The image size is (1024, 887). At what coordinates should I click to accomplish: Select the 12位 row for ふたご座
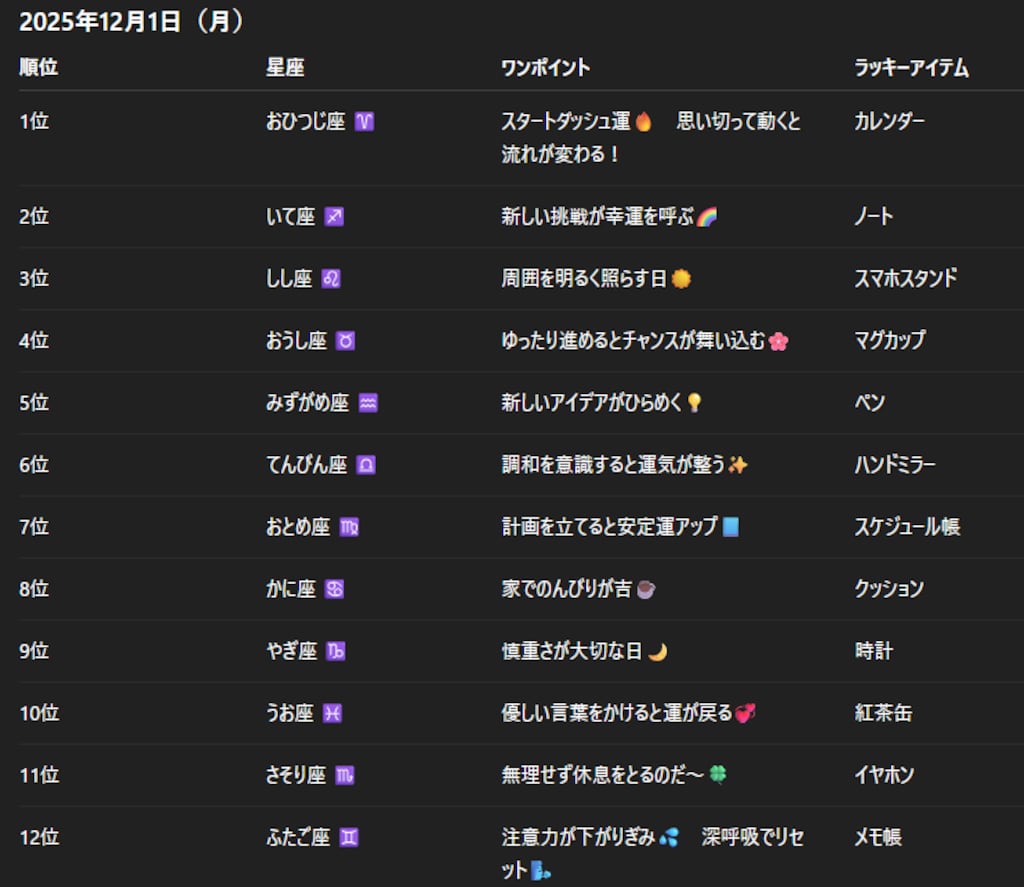(x=35, y=838)
